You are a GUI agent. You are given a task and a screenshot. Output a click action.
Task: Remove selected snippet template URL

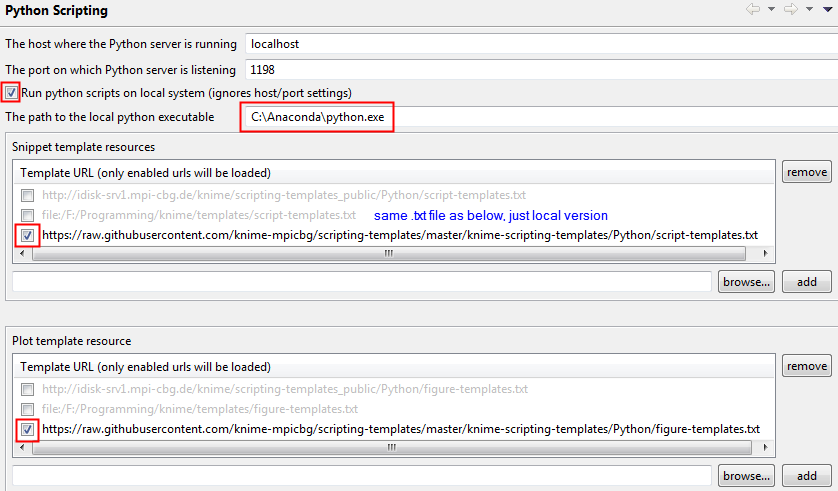pos(806,172)
